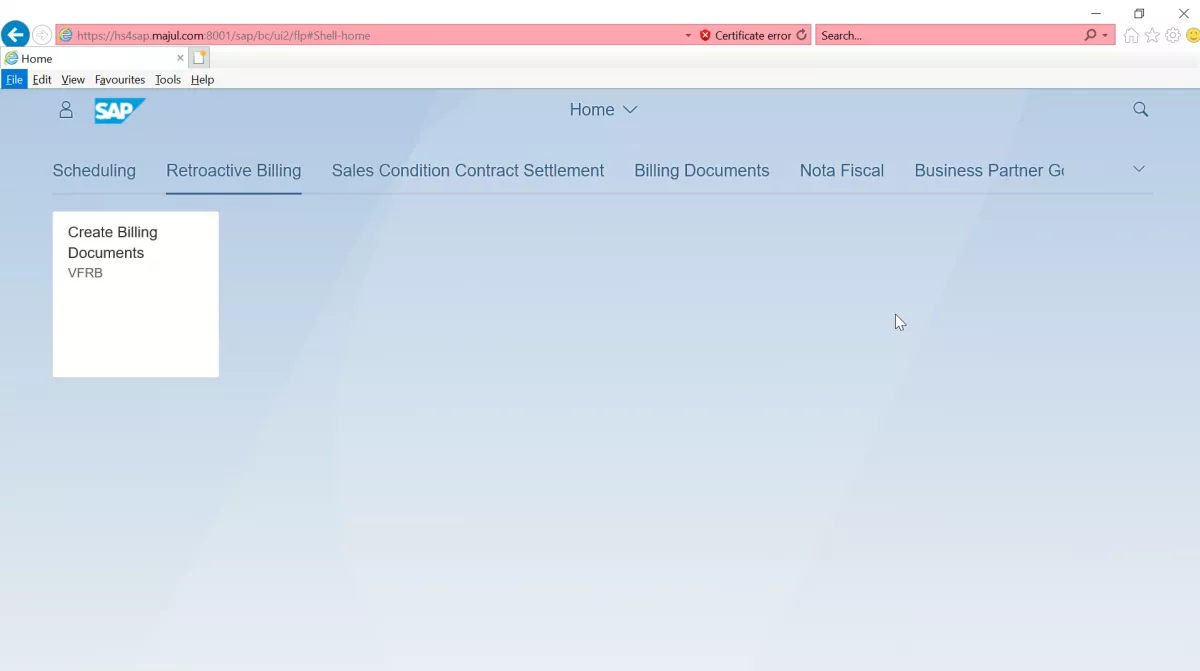Open the View menu
The image size is (1200, 671).
(x=73, y=80)
